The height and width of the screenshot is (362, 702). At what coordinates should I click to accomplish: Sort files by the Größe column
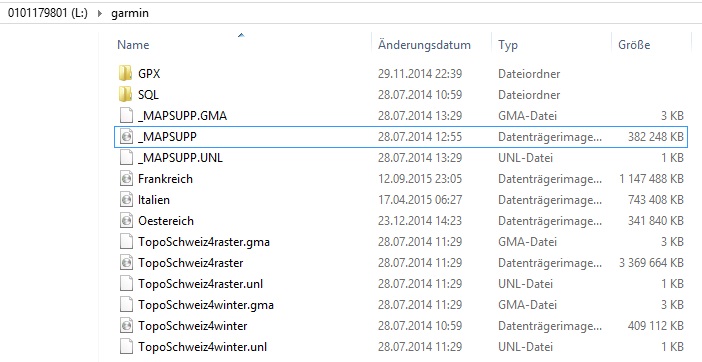point(634,45)
